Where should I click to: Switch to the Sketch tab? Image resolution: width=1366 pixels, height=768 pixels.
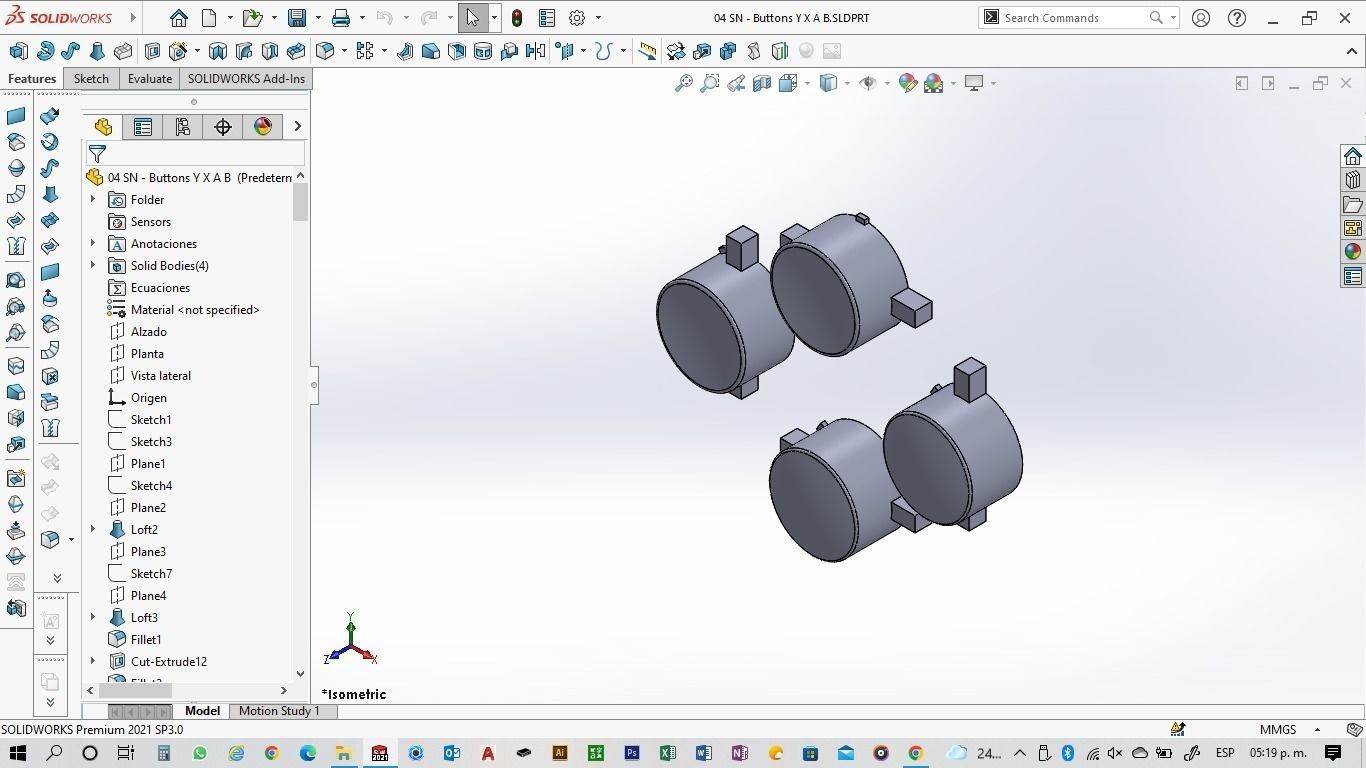pyautogui.click(x=91, y=79)
